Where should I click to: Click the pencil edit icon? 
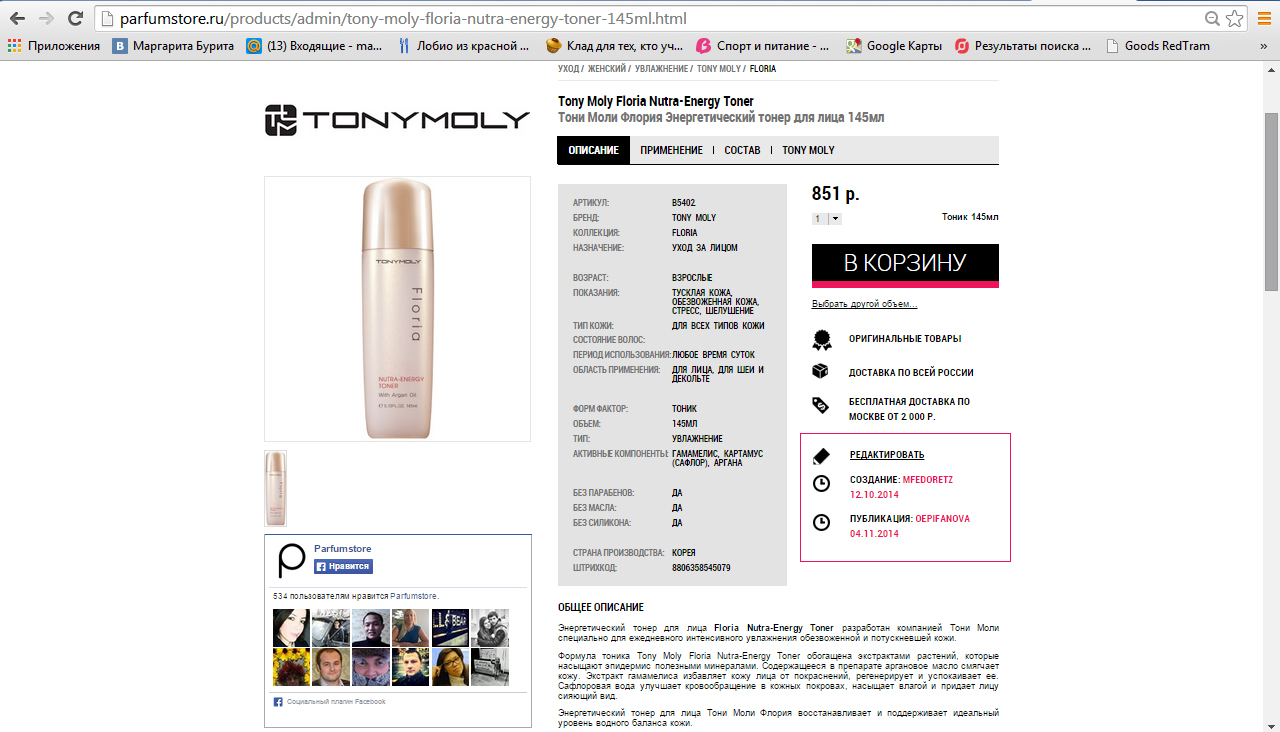(821, 455)
